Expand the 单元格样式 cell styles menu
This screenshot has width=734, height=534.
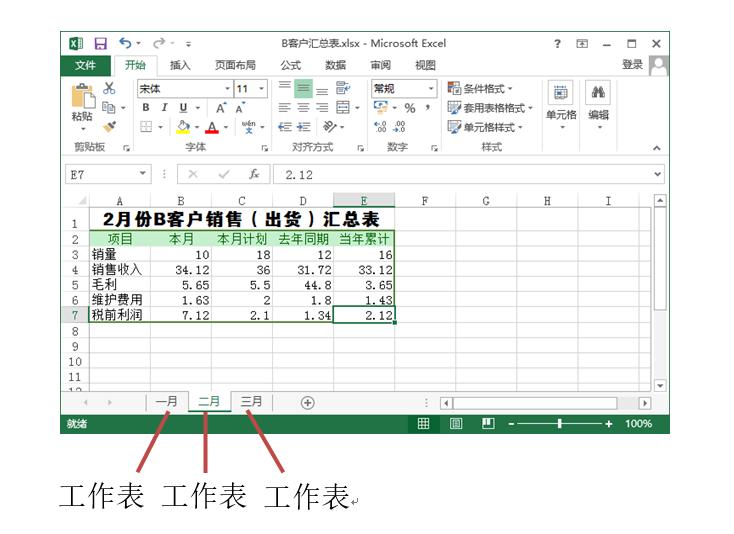[485, 127]
